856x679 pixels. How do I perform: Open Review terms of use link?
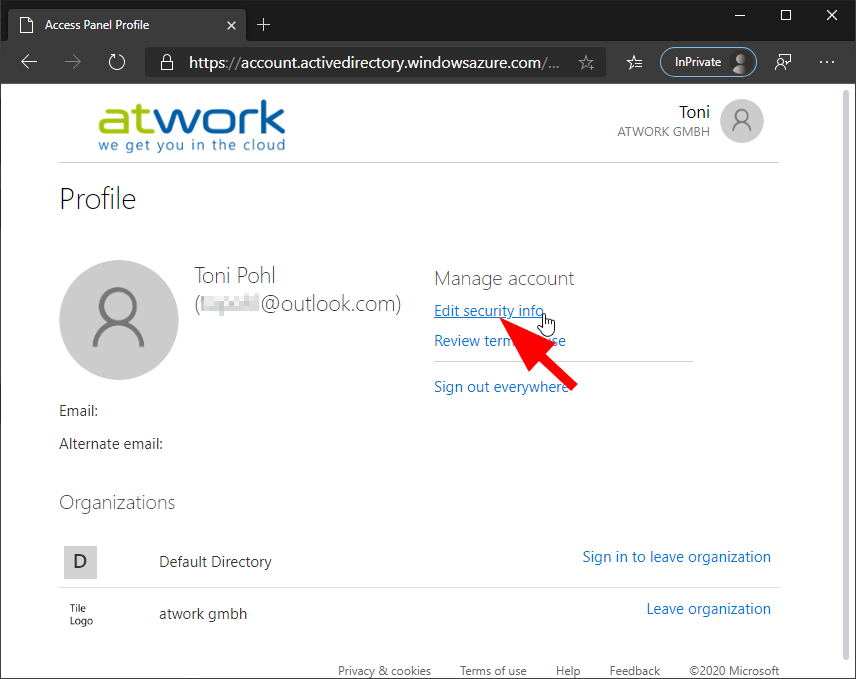tap(500, 341)
